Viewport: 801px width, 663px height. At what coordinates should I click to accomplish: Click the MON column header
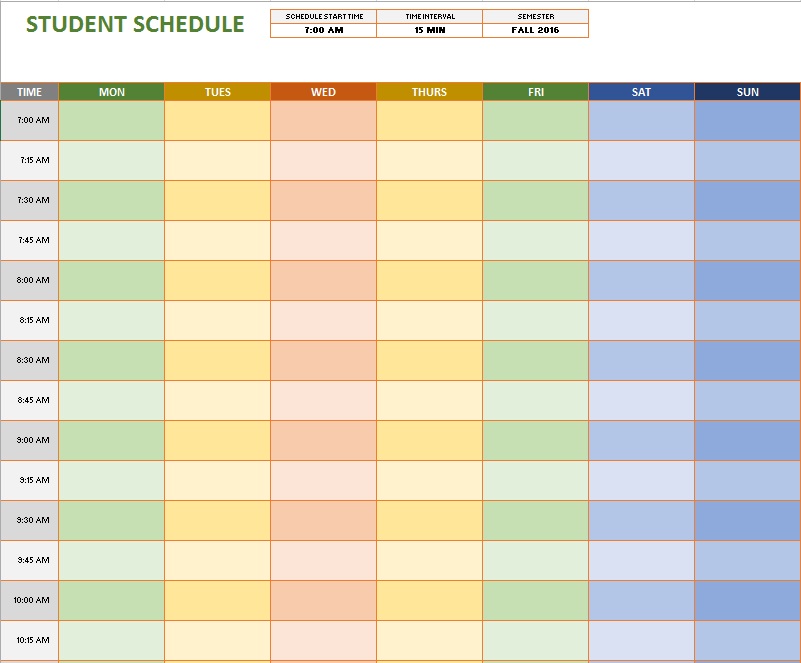[112, 92]
